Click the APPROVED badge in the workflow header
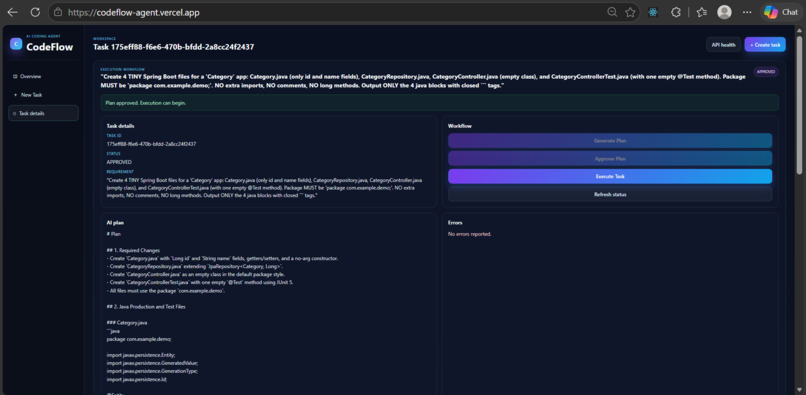 coord(765,72)
